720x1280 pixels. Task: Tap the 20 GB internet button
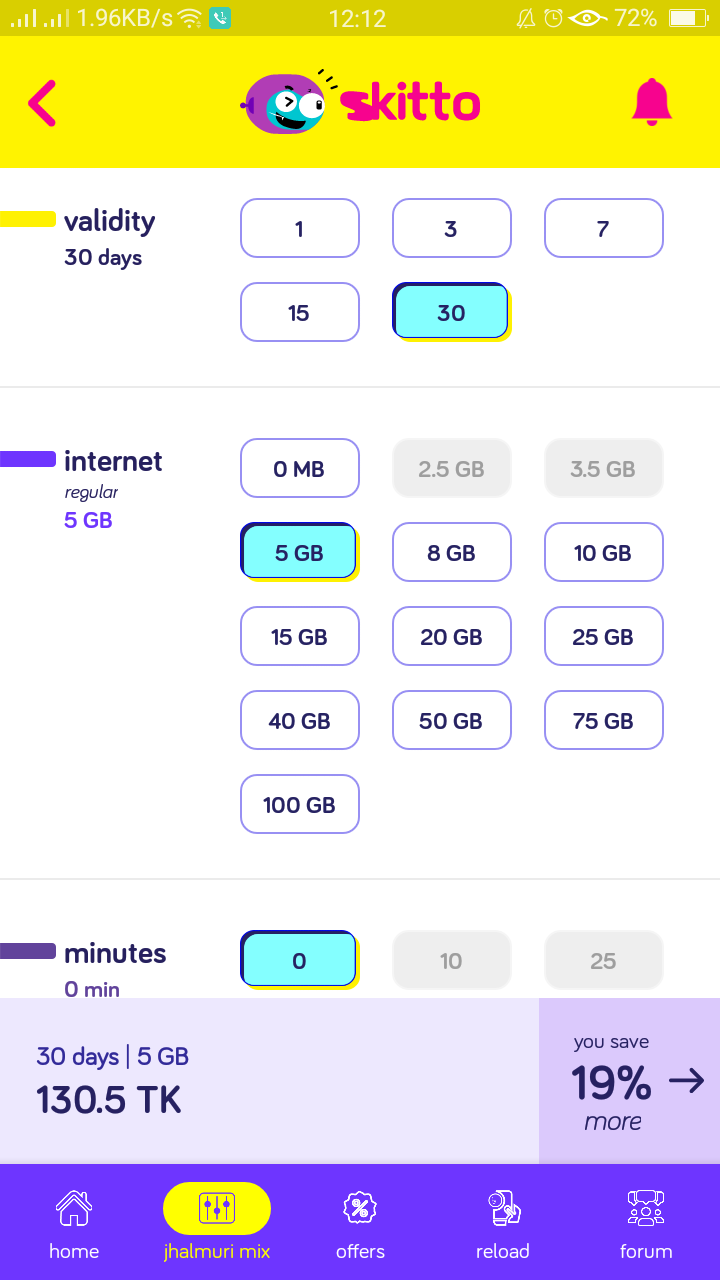click(x=451, y=636)
